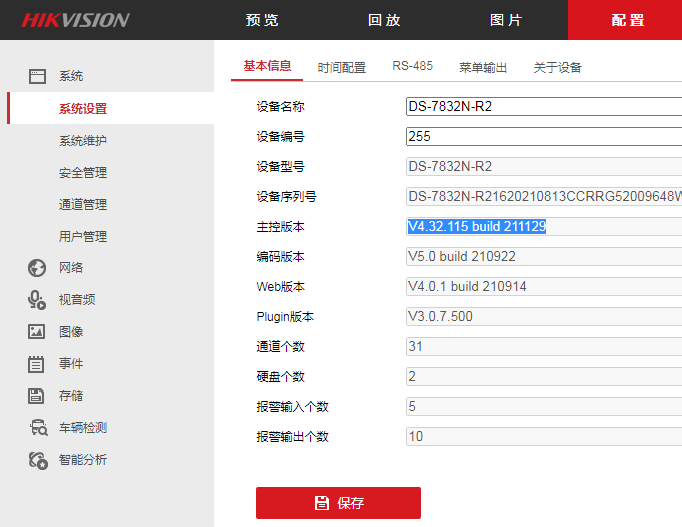Screen dimensions: 682x527
Task: Click the Hikvision logo
Action: [76, 20]
